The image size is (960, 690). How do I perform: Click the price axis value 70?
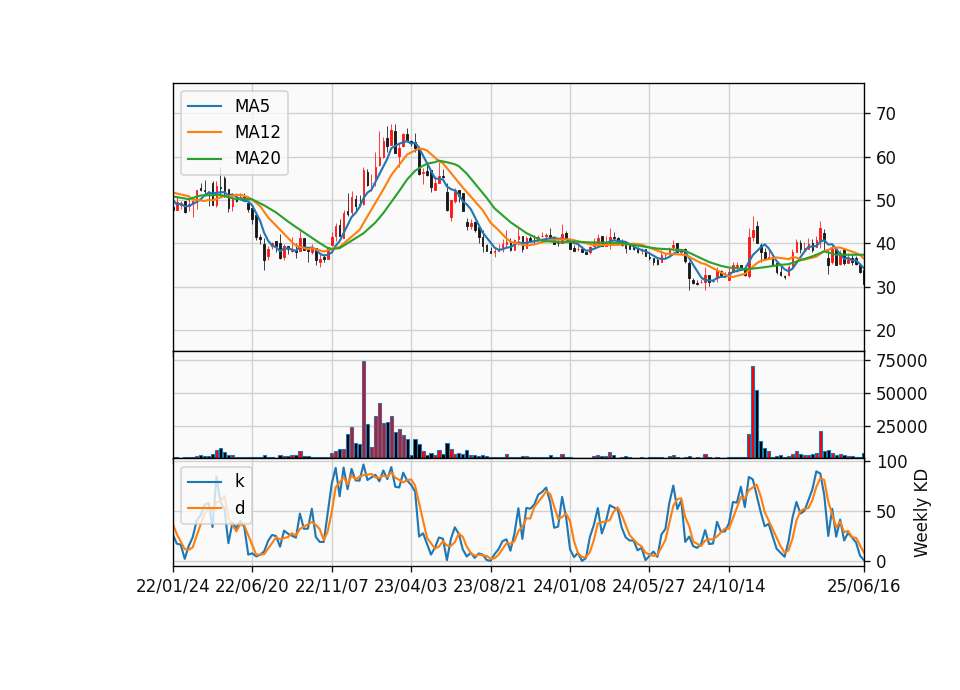(x=885, y=114)
